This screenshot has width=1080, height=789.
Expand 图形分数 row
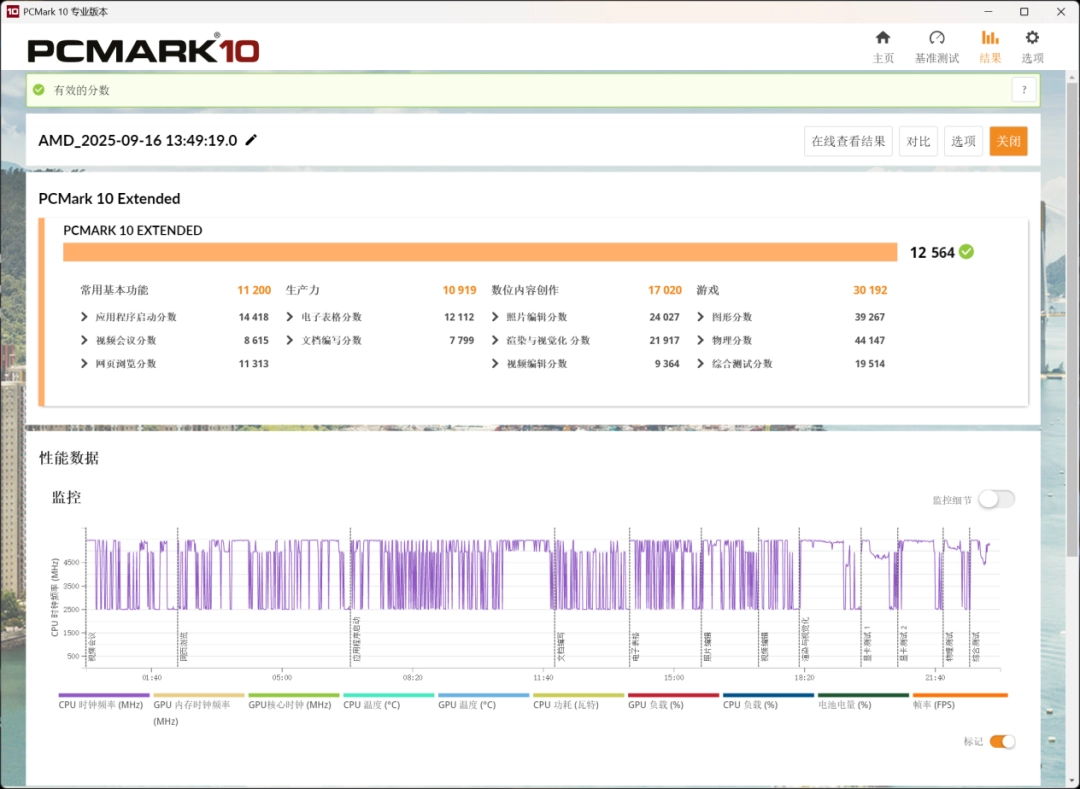pyautogui.click(x=700, y=317)
